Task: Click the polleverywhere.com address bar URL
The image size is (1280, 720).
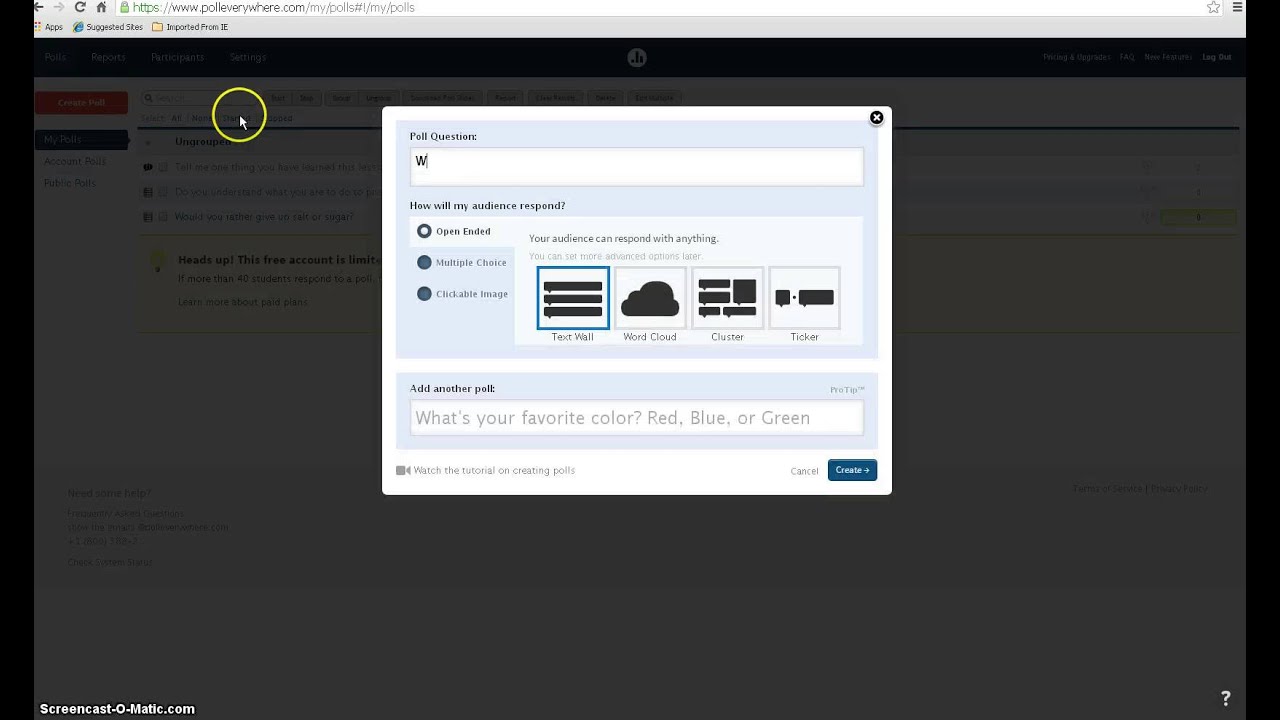Action: (x=274, y=7)
